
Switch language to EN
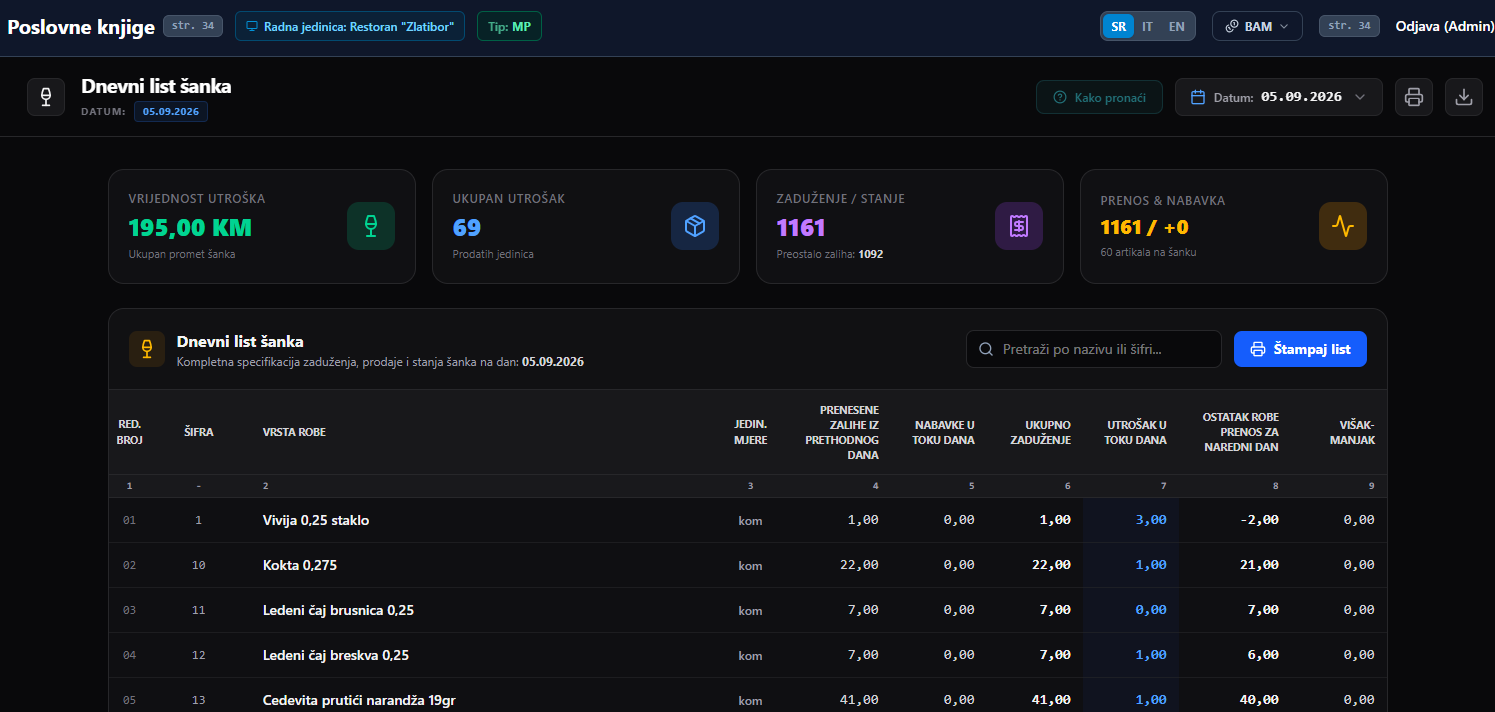point(1176,27)
